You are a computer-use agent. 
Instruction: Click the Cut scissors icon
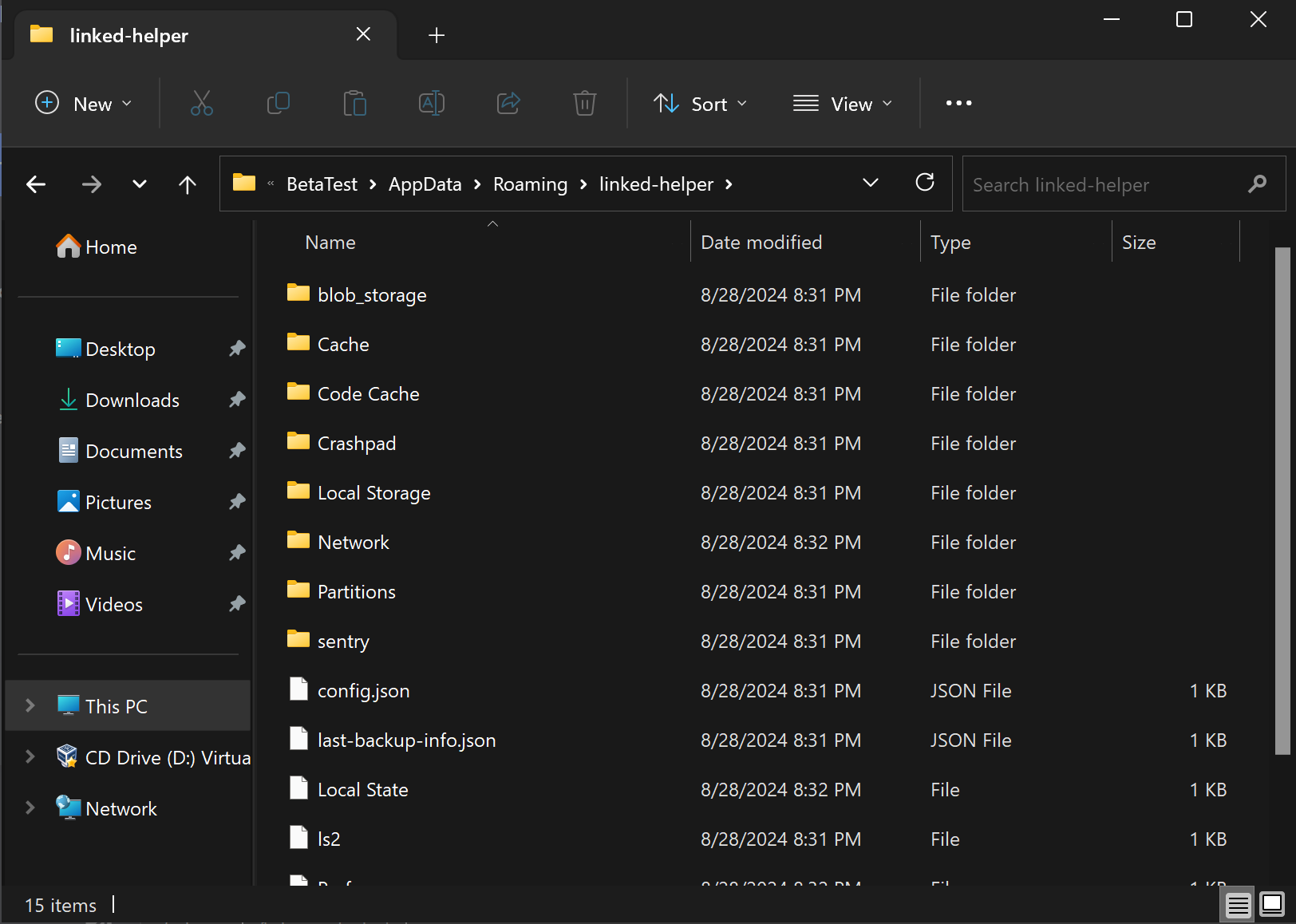[202, 103]
